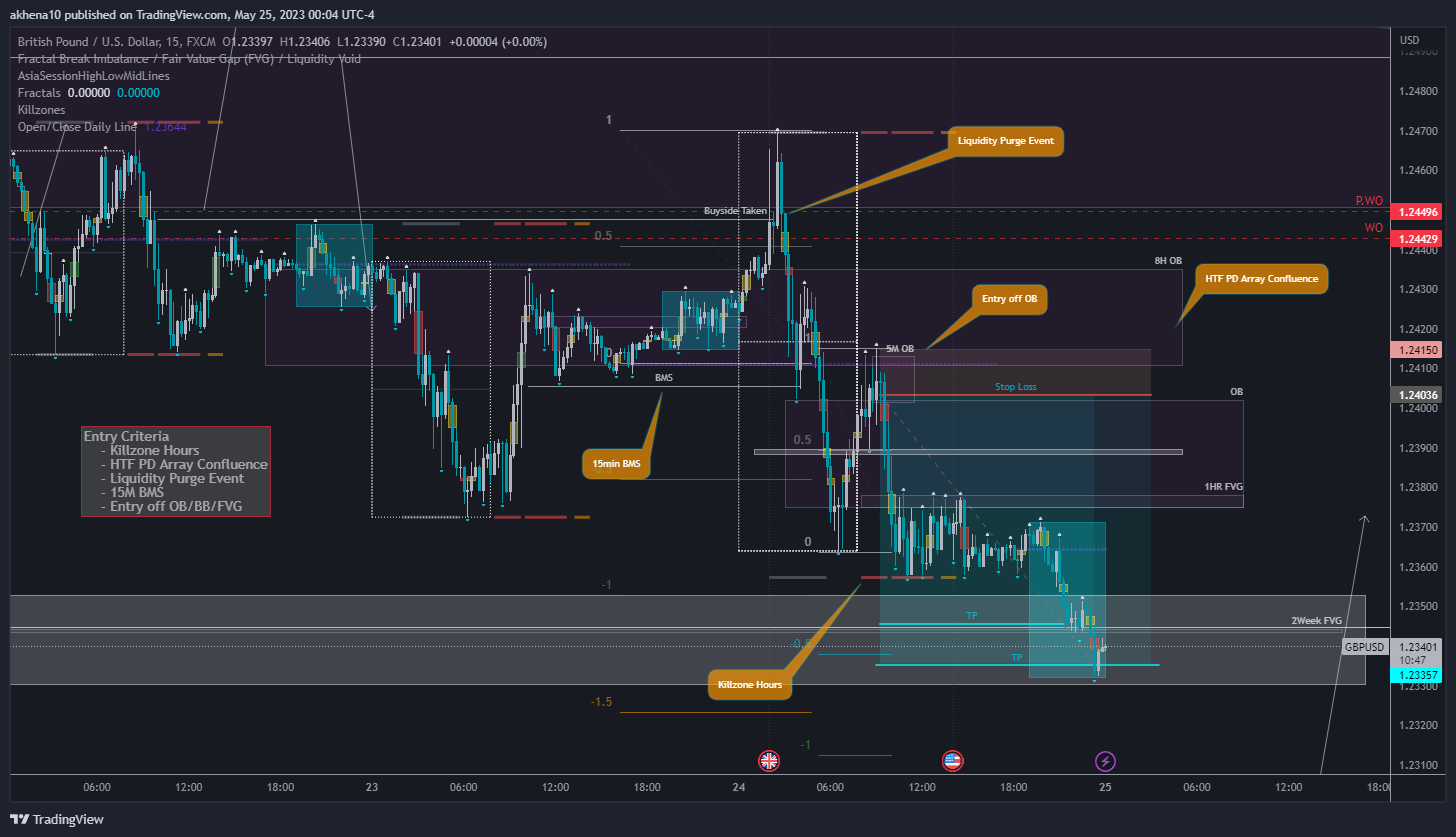Select the 'Liquidity Purge Event' callout

(x=1005, y=141)
